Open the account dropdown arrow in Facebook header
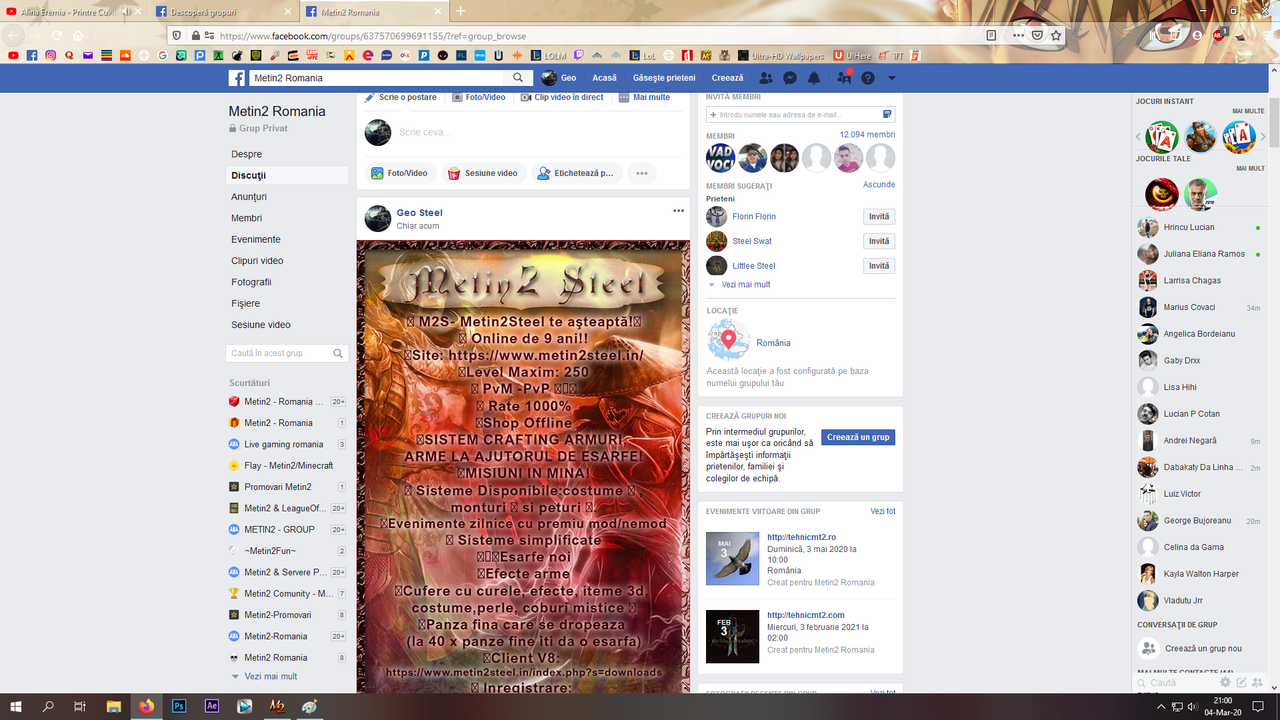The height and width of the screenshot is (720, 1280). click(892, 78)
